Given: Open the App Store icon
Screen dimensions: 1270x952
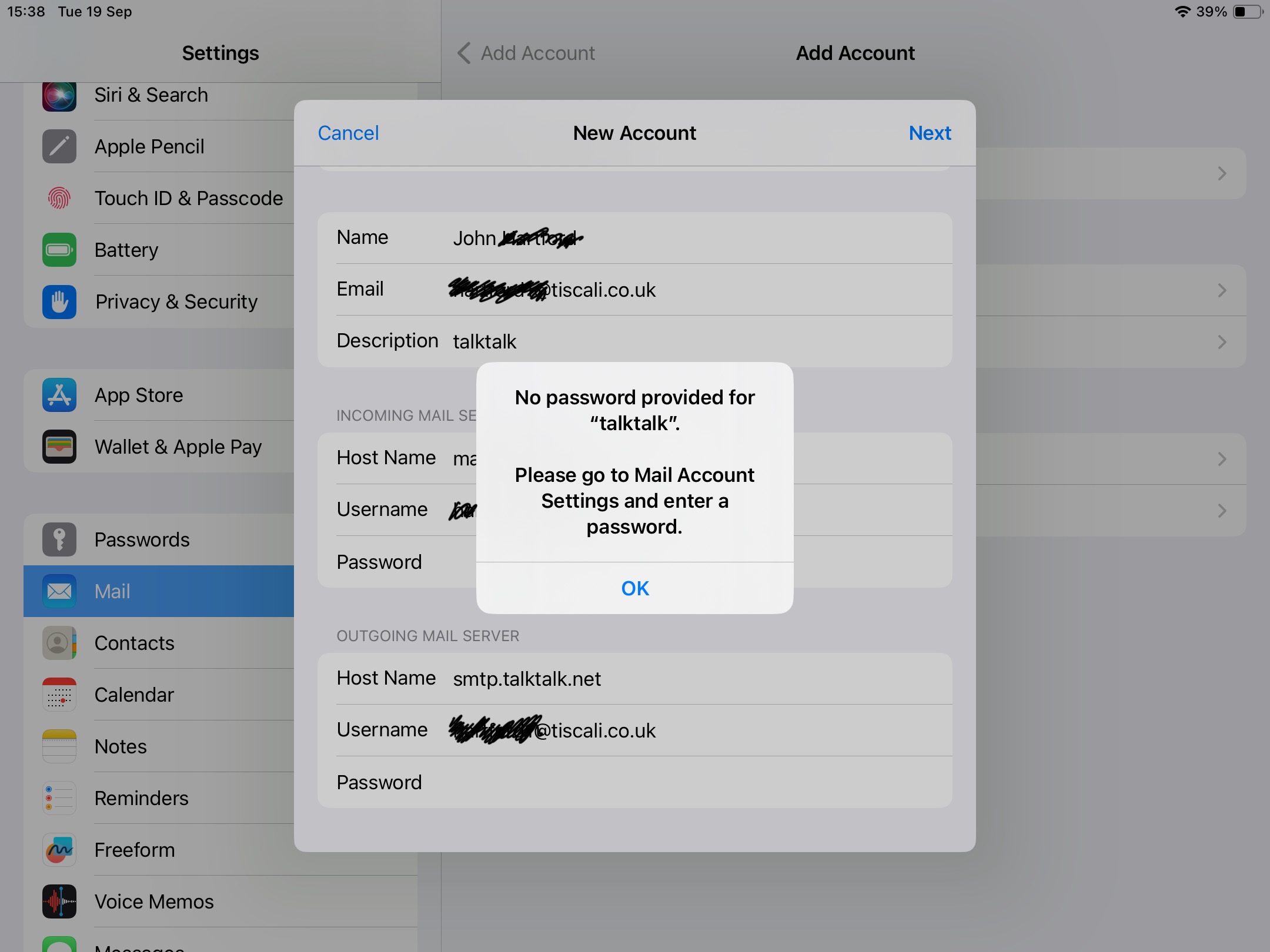Looking at the screenshot, I should tap(59, 395).
